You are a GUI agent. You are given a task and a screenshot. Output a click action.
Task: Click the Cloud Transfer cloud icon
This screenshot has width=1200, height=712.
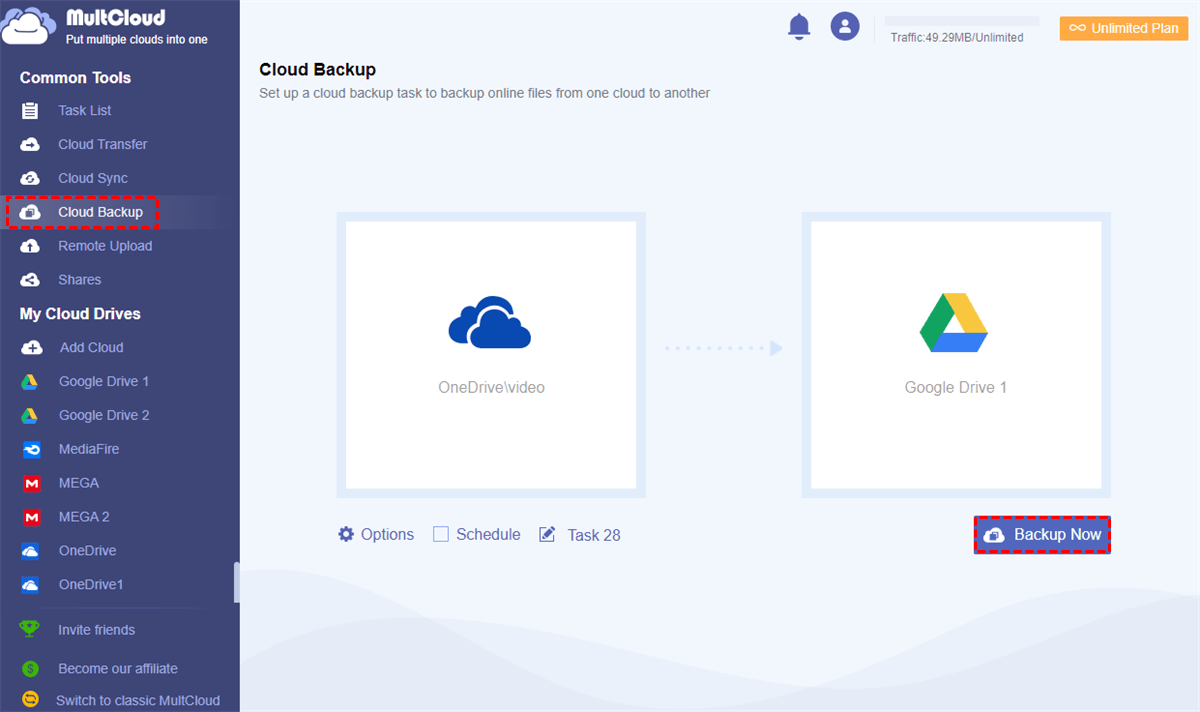[30, 145]
